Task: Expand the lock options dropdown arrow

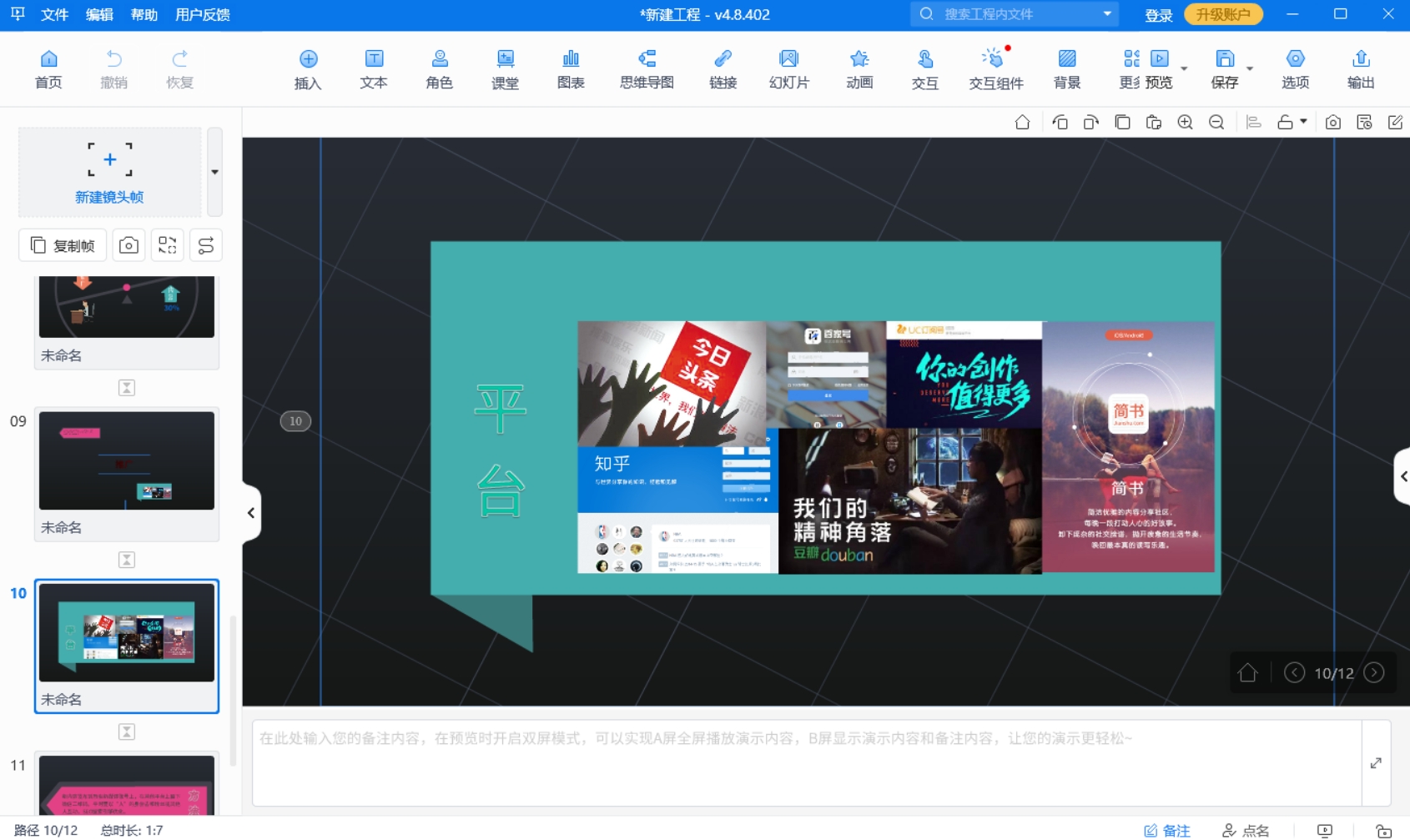Action: coord(1303,122)
